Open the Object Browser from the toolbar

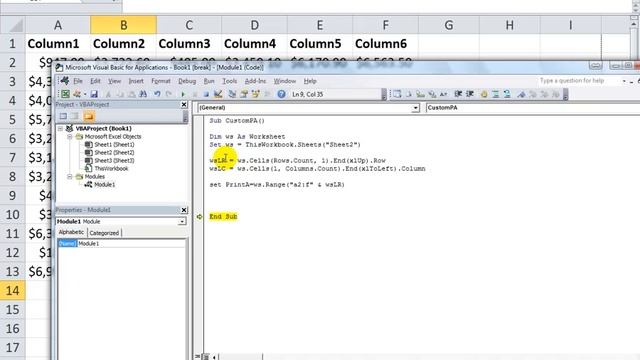click(x=256, y=94)
